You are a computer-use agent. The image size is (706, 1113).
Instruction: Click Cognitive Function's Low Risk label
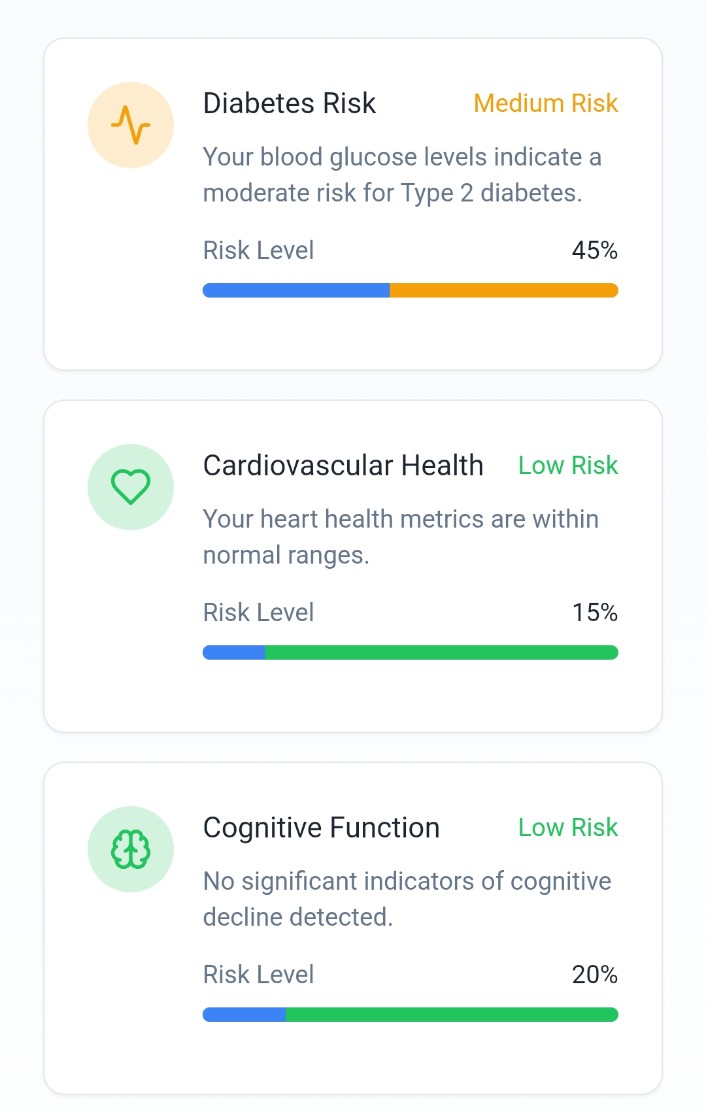click(x=568, y=828)
